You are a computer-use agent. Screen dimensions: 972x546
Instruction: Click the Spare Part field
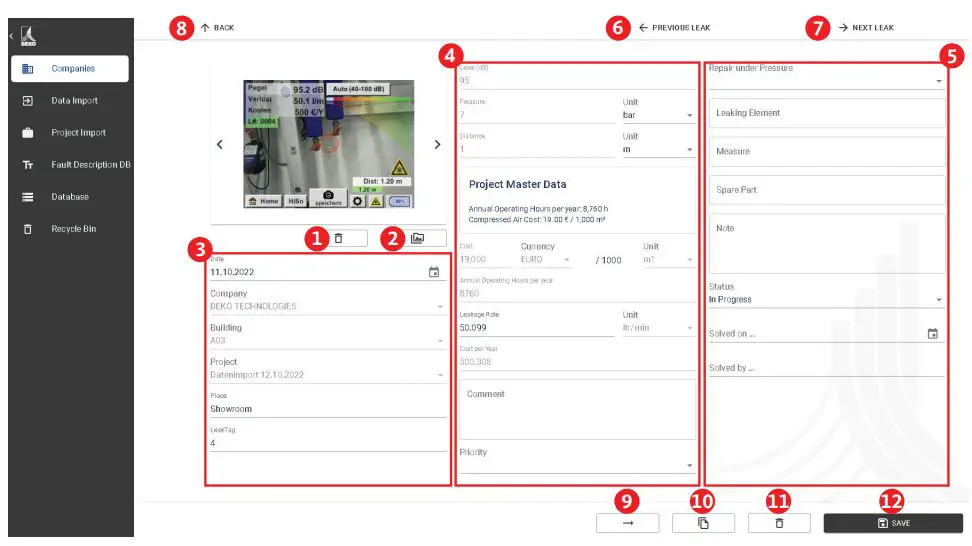coord(827,190)
